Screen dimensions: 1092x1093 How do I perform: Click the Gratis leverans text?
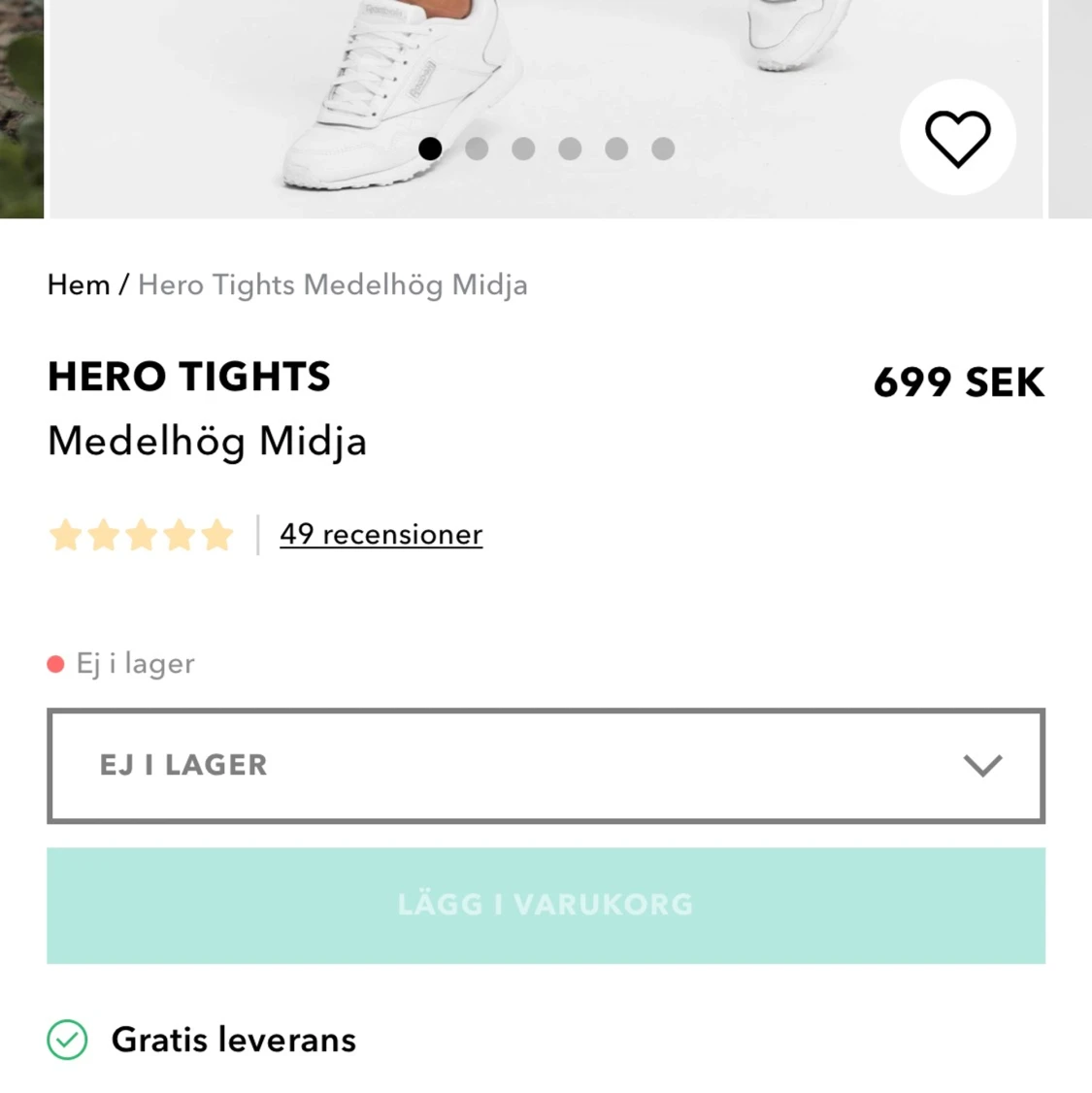(234, 1040)
